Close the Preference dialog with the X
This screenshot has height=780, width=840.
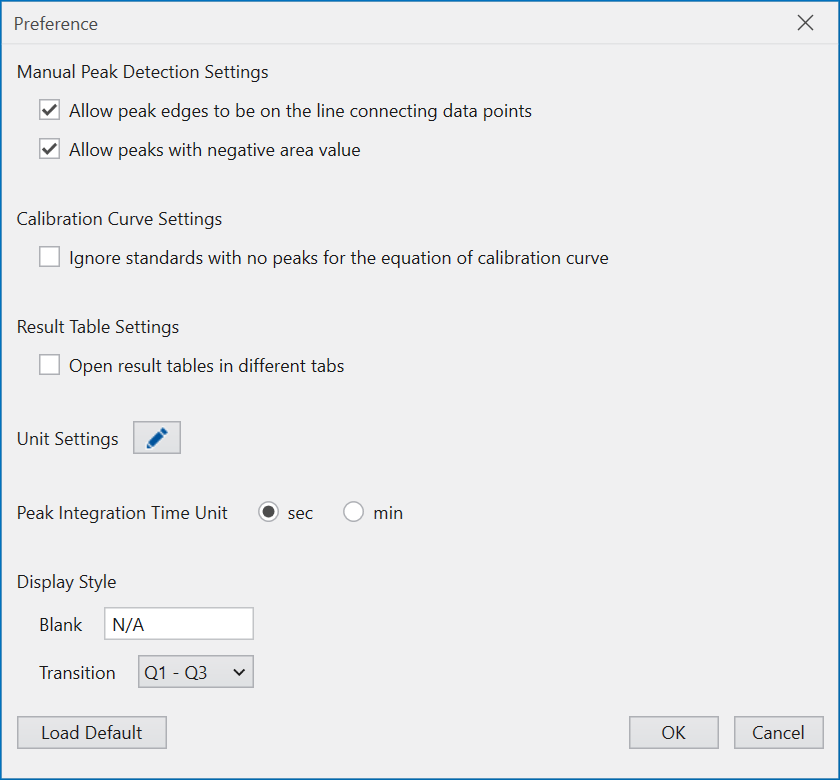tap(805, 23)
